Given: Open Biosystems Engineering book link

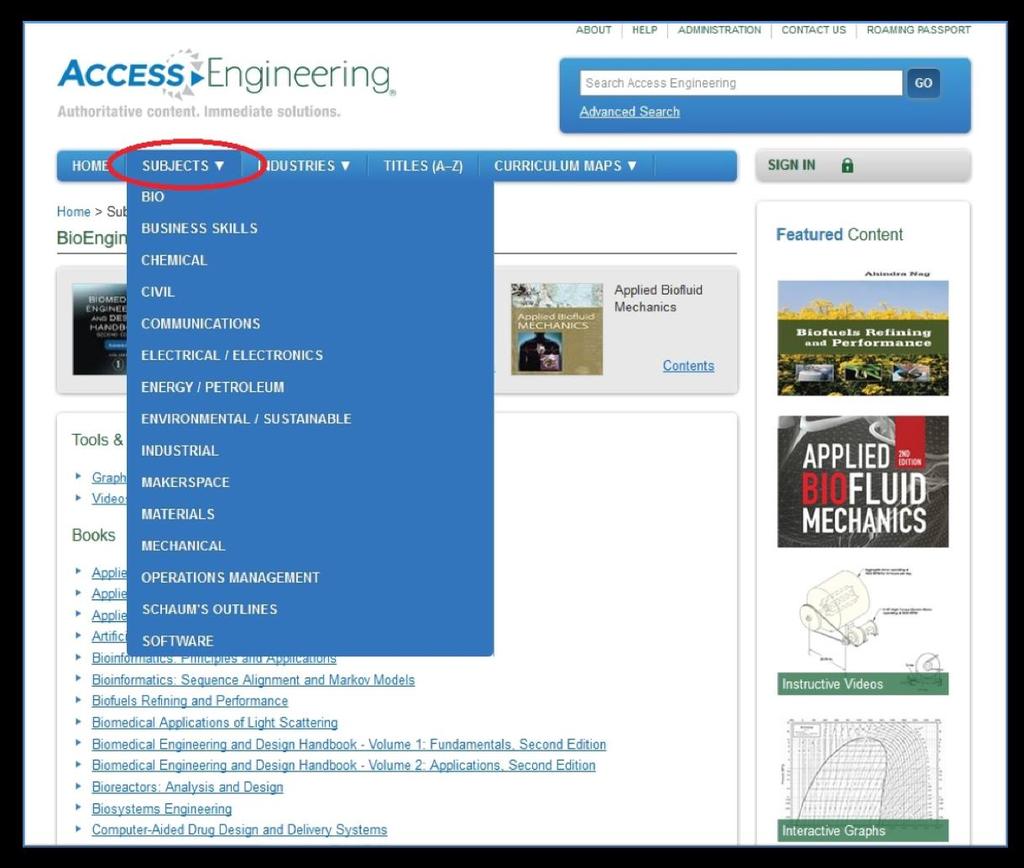Looking at the screenshot, I should tap(162, 809).
